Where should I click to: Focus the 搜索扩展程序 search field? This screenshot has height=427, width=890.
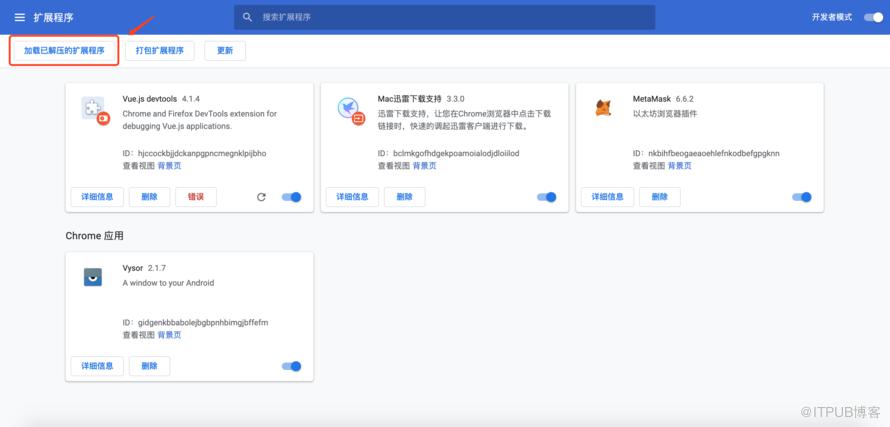coord(444,17)
